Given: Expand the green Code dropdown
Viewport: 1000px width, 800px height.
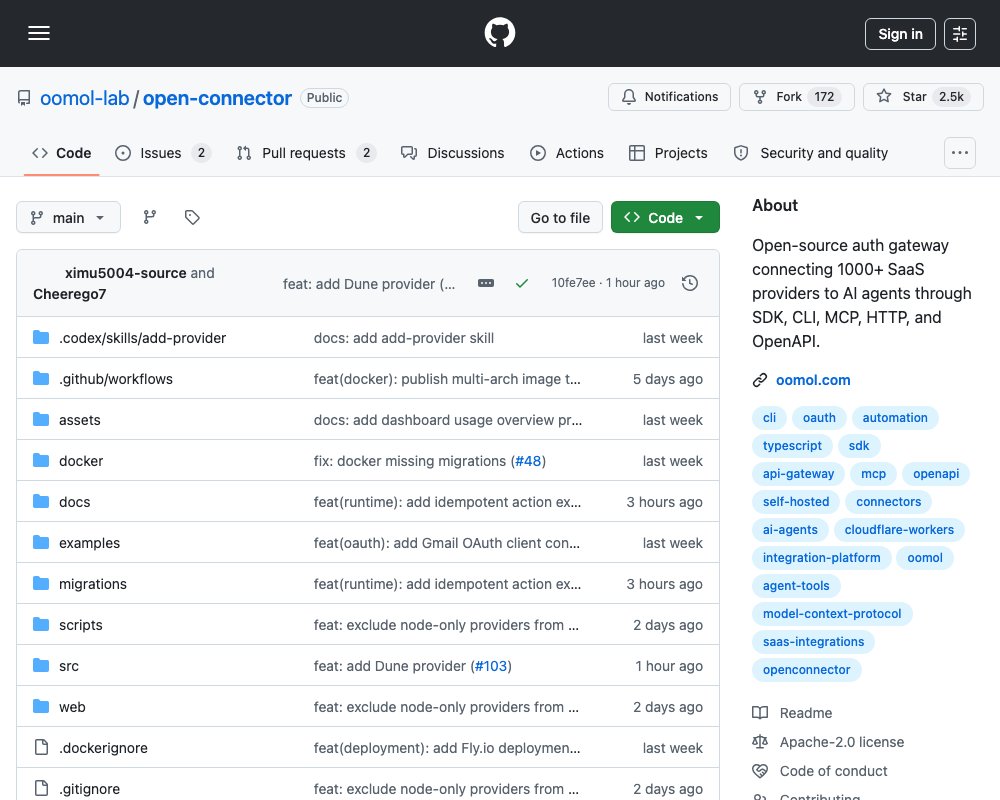Looking at the screenshot, I should point(665,218).
